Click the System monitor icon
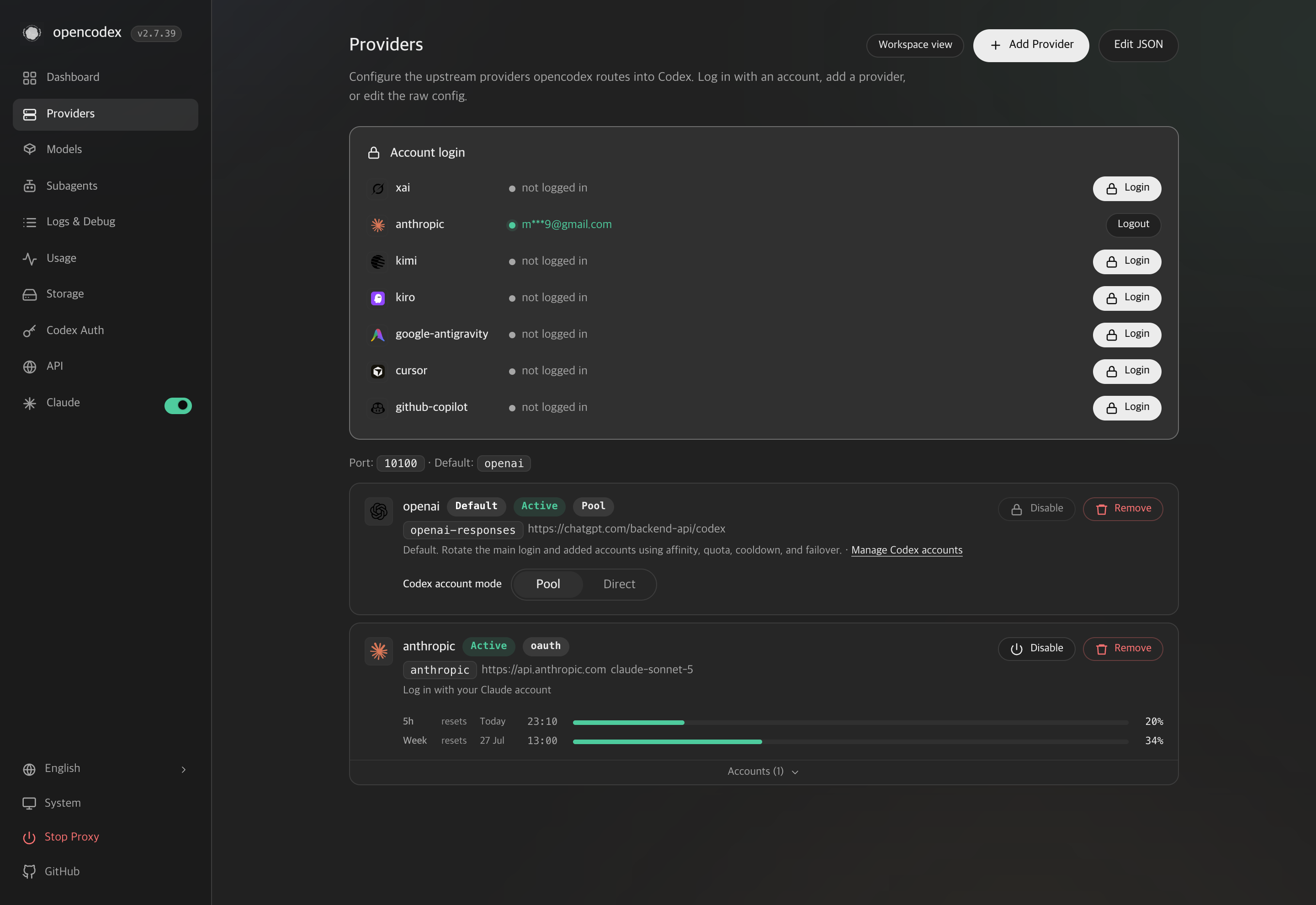Image resolution: width=1316 pixels, height=905 pixels. [x=29, y=804]
